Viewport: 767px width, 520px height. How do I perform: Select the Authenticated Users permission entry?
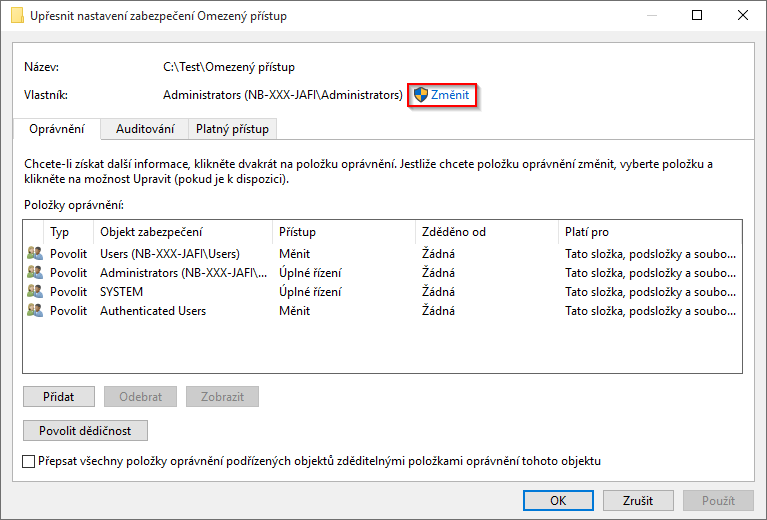click(x=153, y=311)
